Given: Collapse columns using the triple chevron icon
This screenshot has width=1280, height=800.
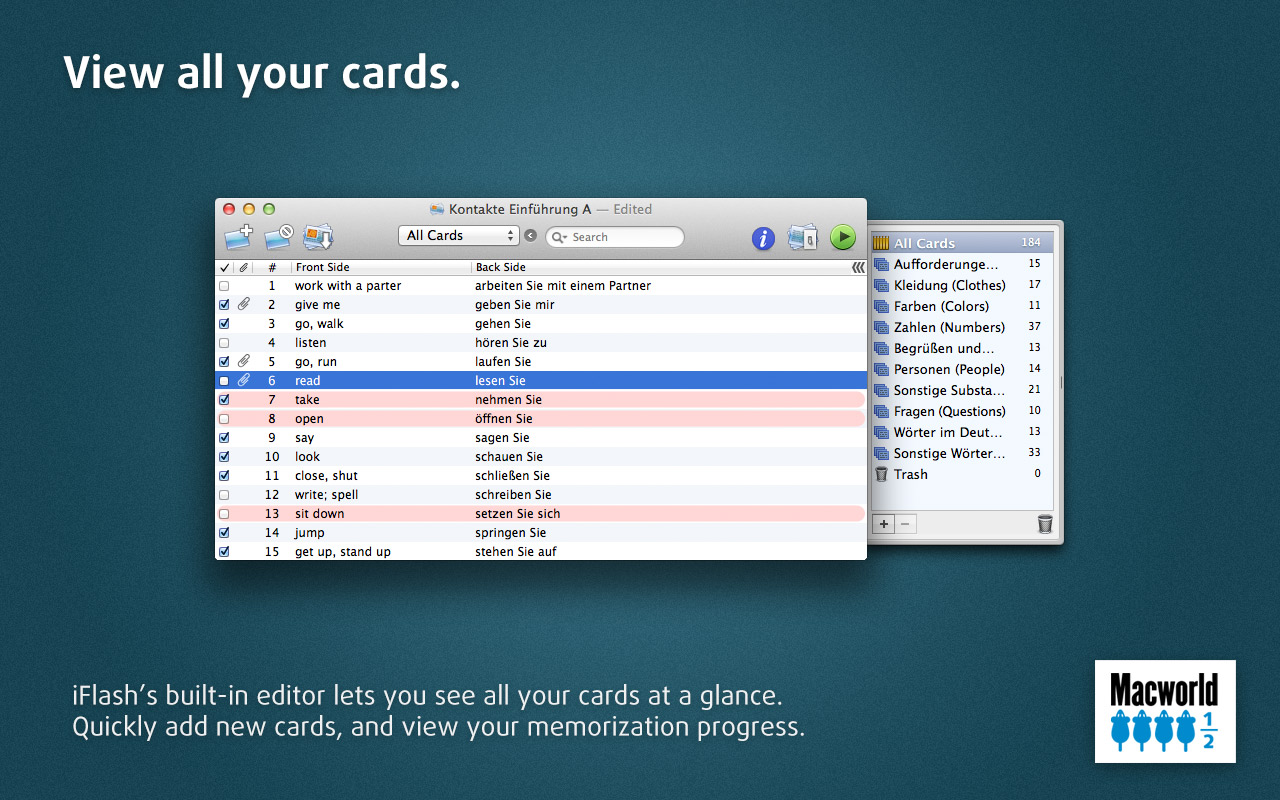Looking at the screenshot, I should coord(858,267).
